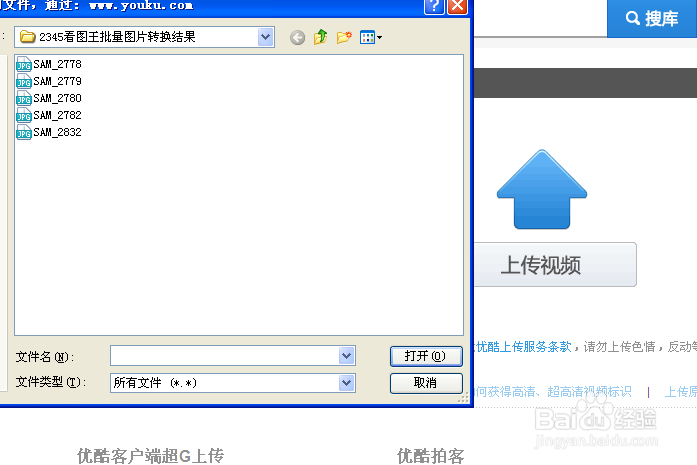This screenshot has width=697, height=465.
Task: Click the 优酷客户端超G上传 heading
Action: pos(151,456)
